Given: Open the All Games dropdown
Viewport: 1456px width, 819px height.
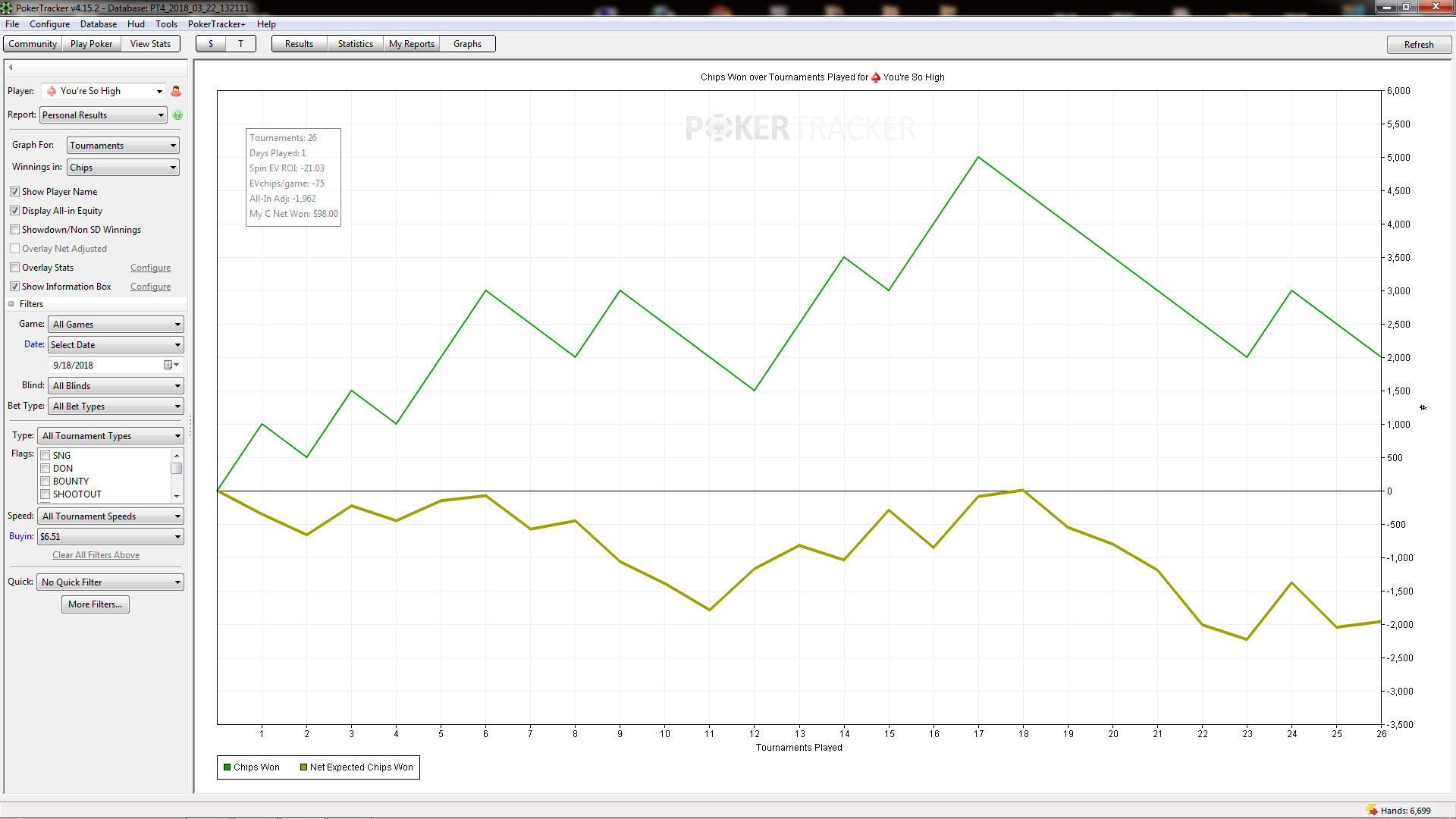Looking at the screenshot, I should (x=116, y=325).
